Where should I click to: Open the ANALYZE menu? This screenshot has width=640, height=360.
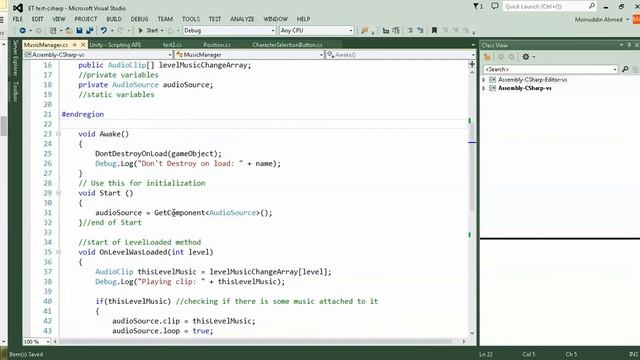pos(242,19)
